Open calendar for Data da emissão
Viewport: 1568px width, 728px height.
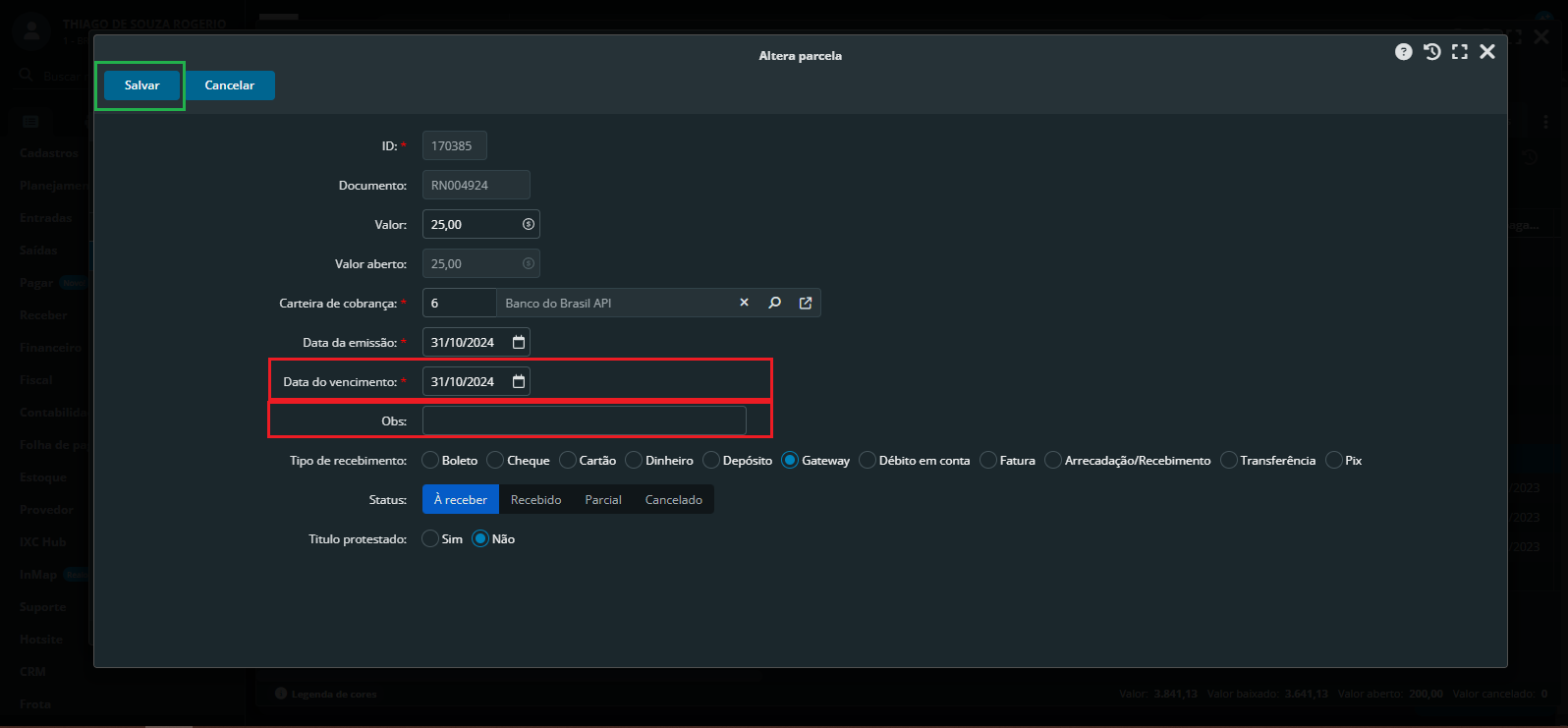[519, 342]
